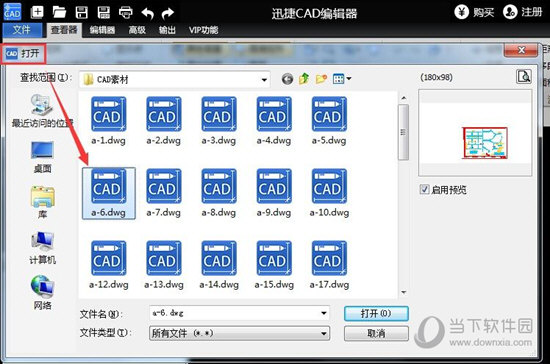
Task: Select file a-6.dwg
Action: click(x=108, y=193)
